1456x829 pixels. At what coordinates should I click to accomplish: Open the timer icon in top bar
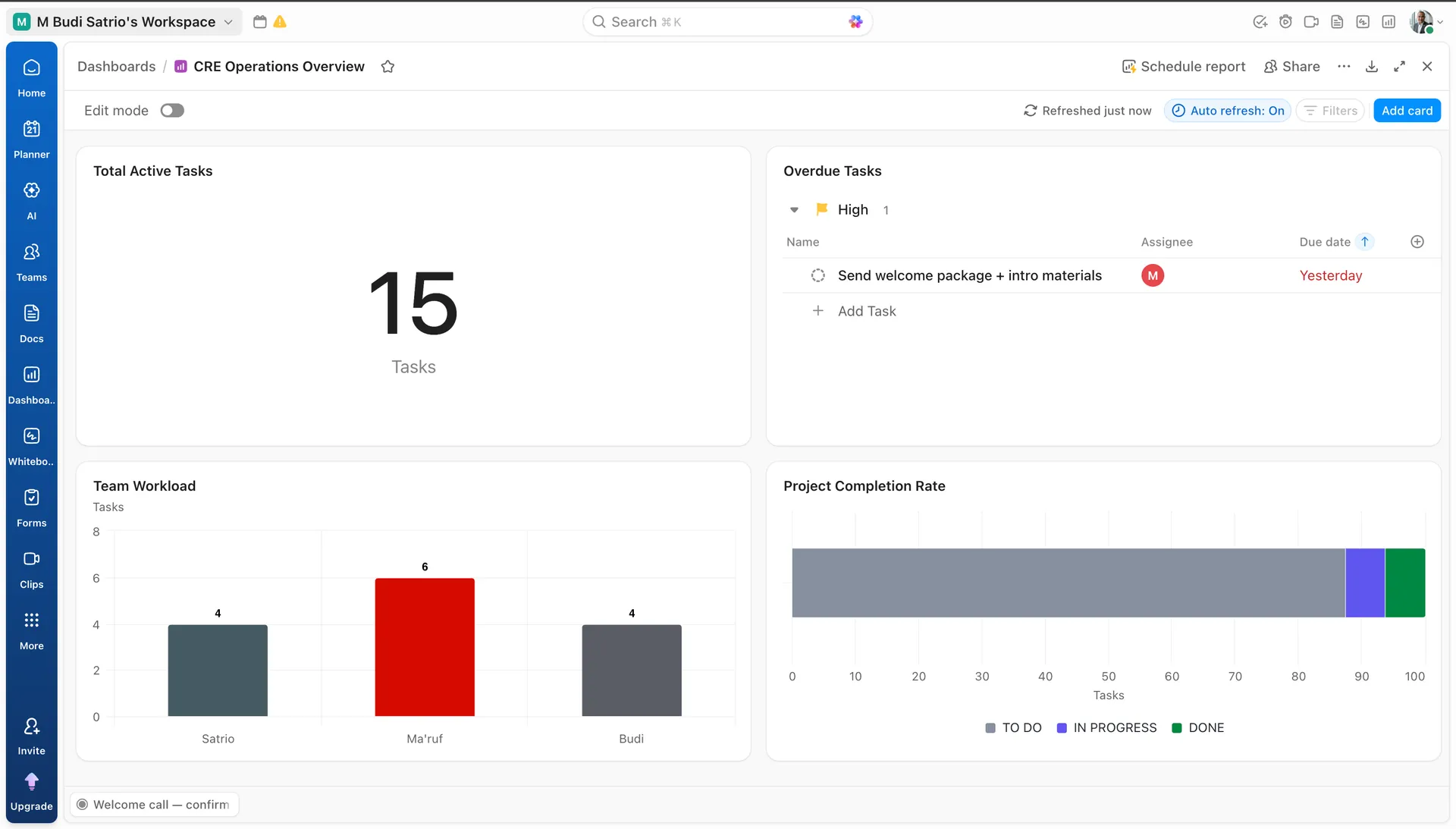pos(1285,21)
